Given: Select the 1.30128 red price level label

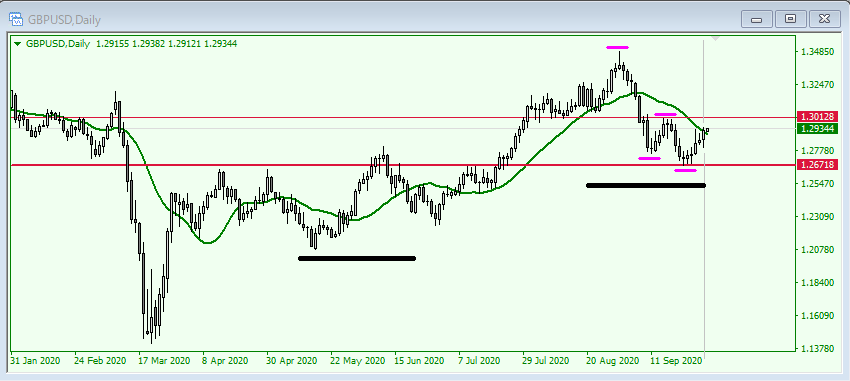Looking at the screenshot, I should (x=818, y=117).
